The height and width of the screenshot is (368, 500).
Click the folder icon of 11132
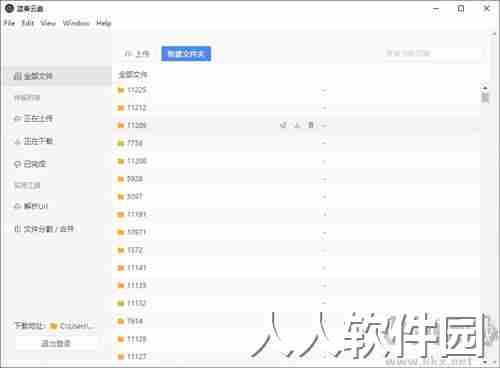coord(121,304)
